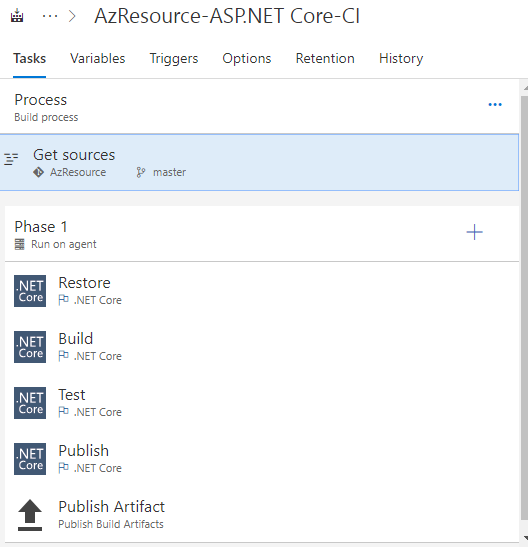
Task: Click the flag icon under Publish
Action: click(x=63, y=468)
